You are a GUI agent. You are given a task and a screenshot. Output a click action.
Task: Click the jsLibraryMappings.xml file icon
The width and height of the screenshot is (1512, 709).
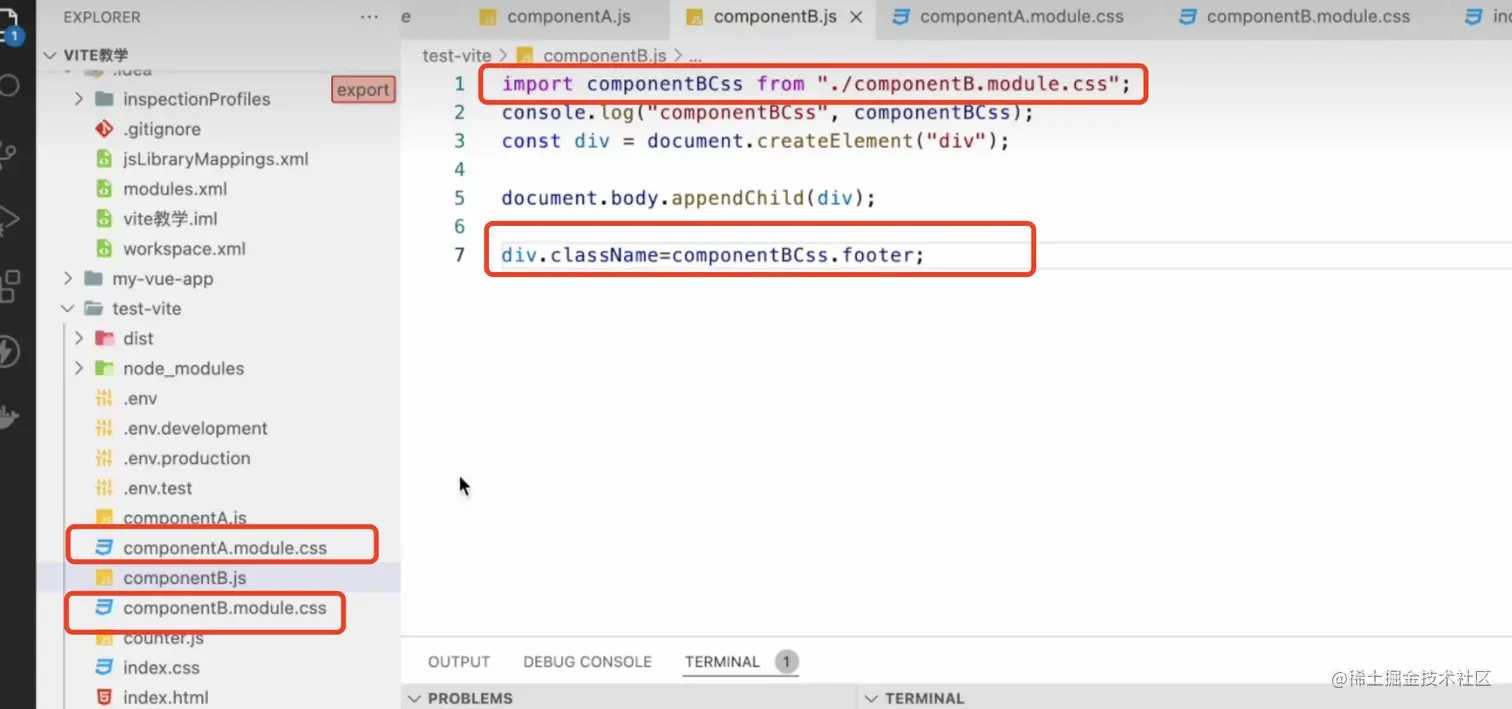(x=103, y=159)
